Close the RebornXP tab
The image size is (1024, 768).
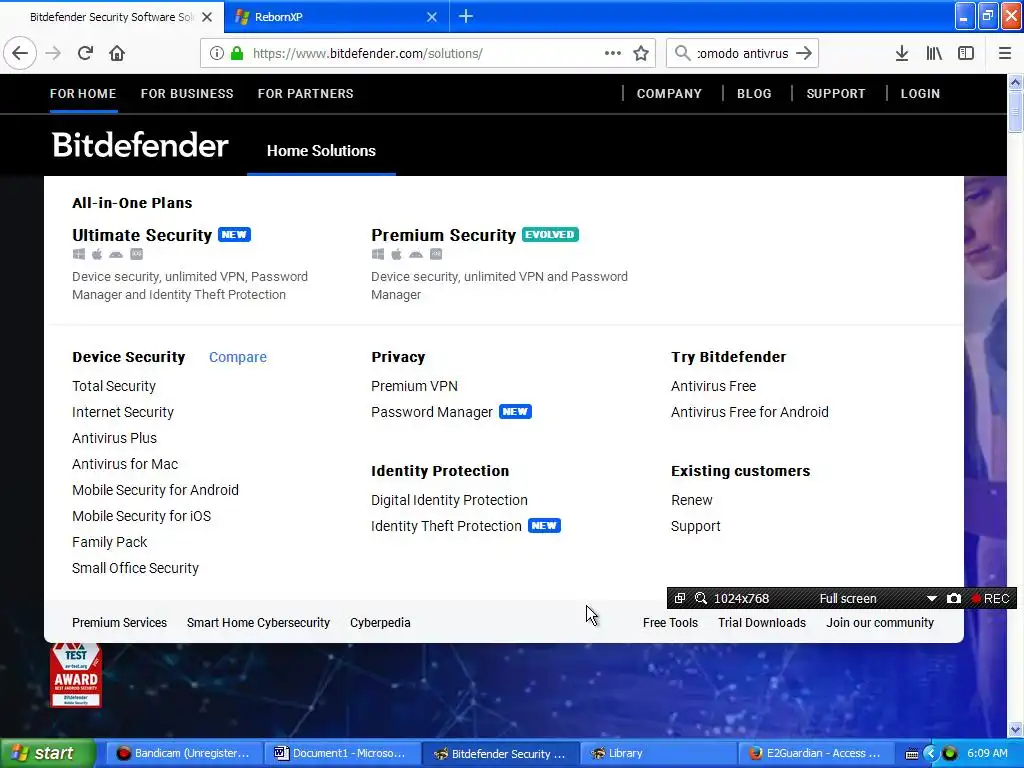click(x=432, y=17)
